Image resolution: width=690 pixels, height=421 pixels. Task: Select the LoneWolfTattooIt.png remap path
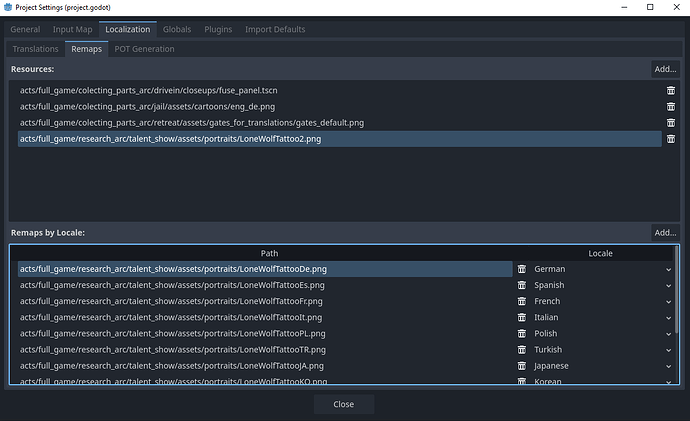point(265,317)
